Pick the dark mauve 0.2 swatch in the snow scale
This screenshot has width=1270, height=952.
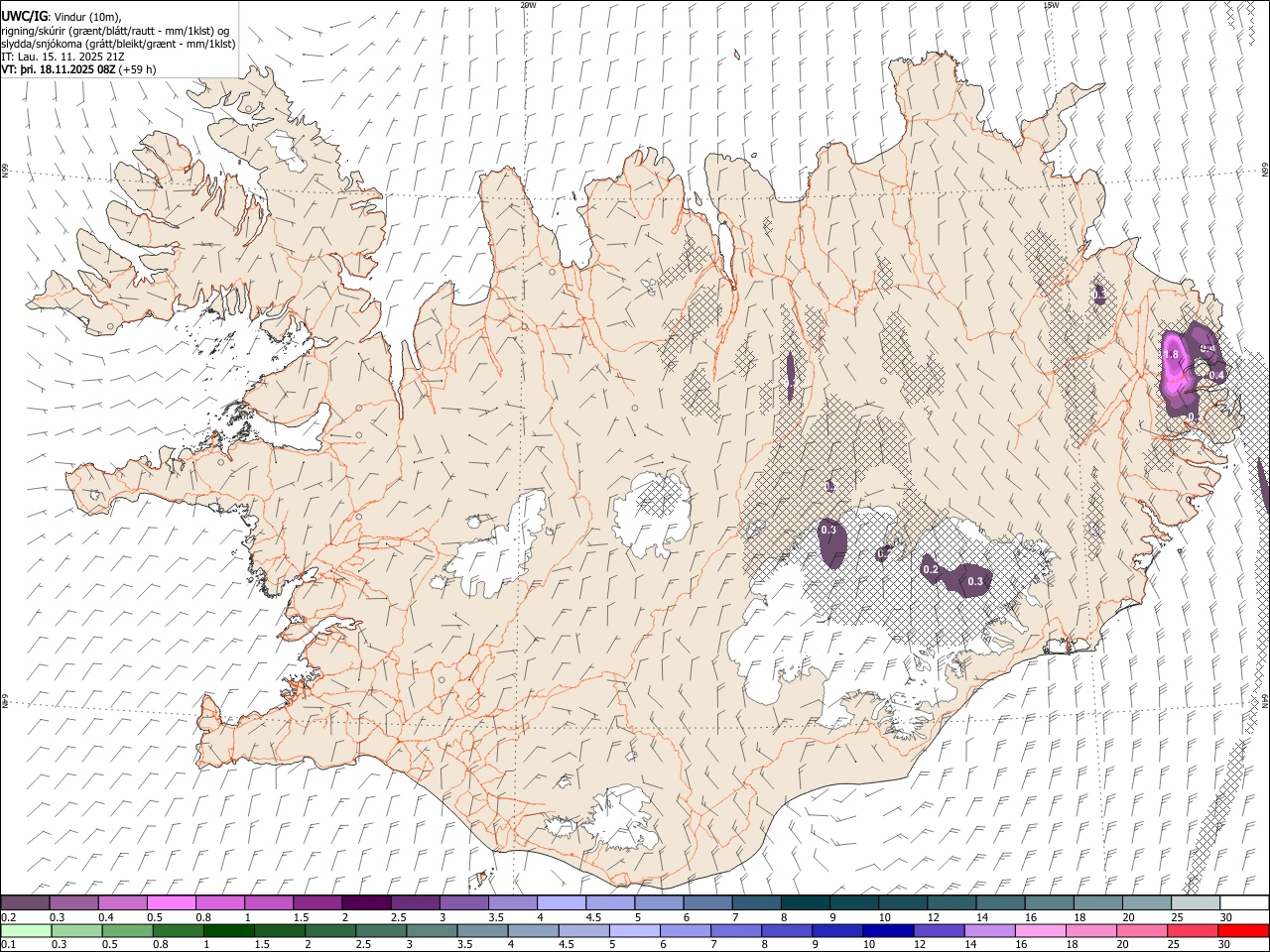[x=25, y=902]
